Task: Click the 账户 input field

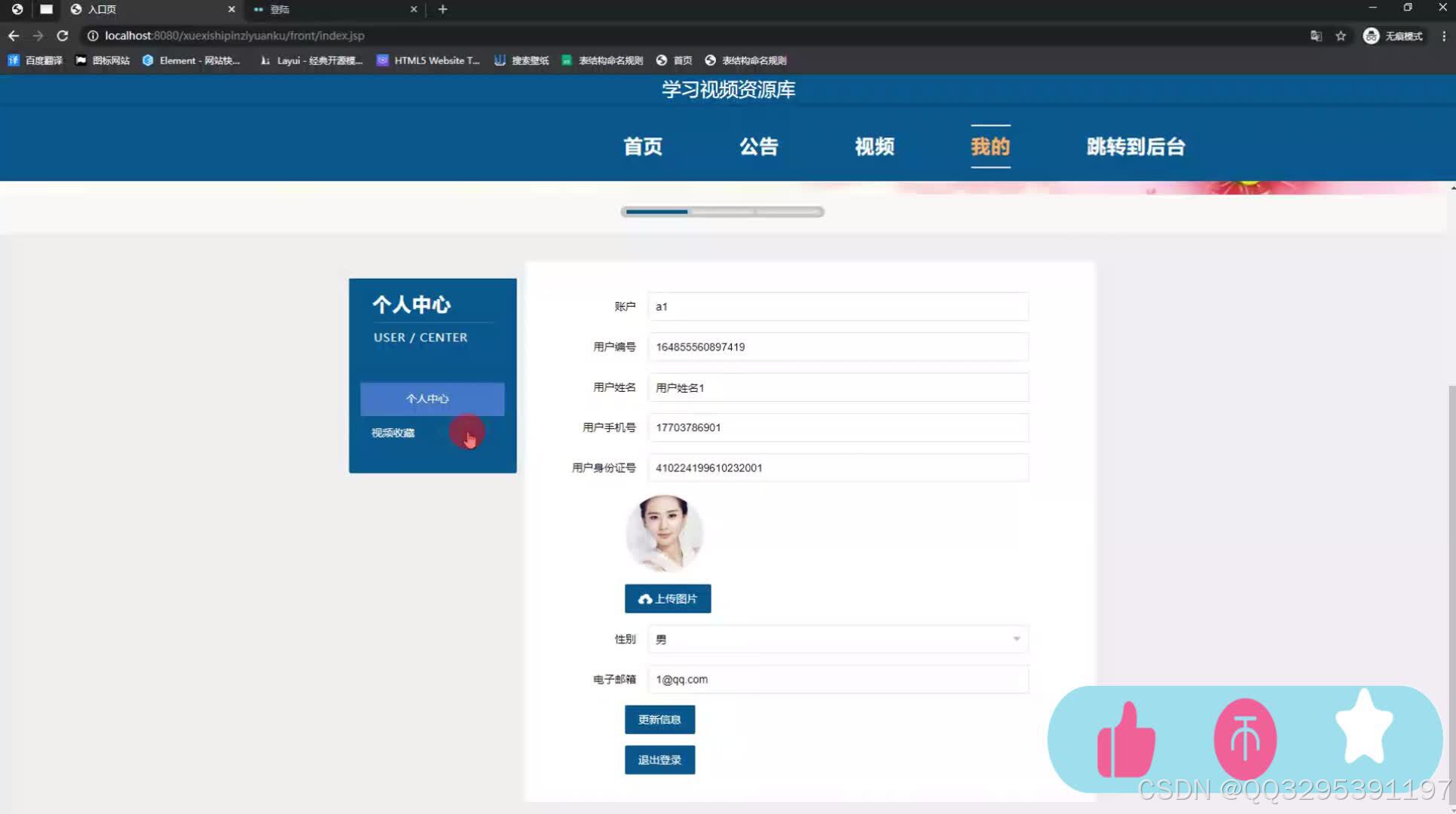Action: (838, 307)
